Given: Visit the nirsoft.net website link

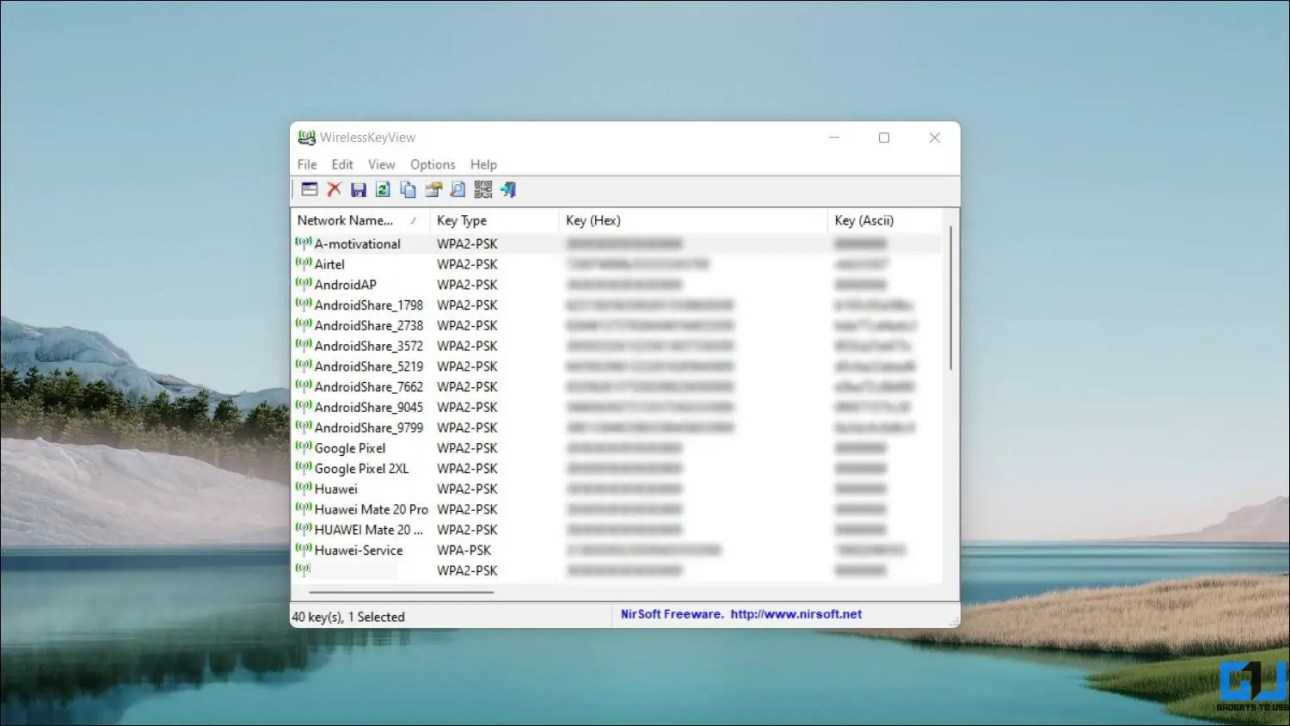Looking at the screenshot, I should coord(795,614).
